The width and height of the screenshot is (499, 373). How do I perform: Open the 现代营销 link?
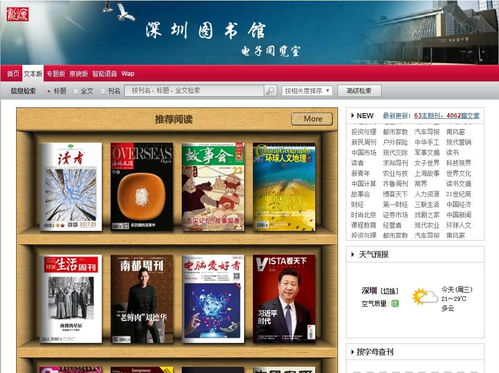click(x=459, y=142)
